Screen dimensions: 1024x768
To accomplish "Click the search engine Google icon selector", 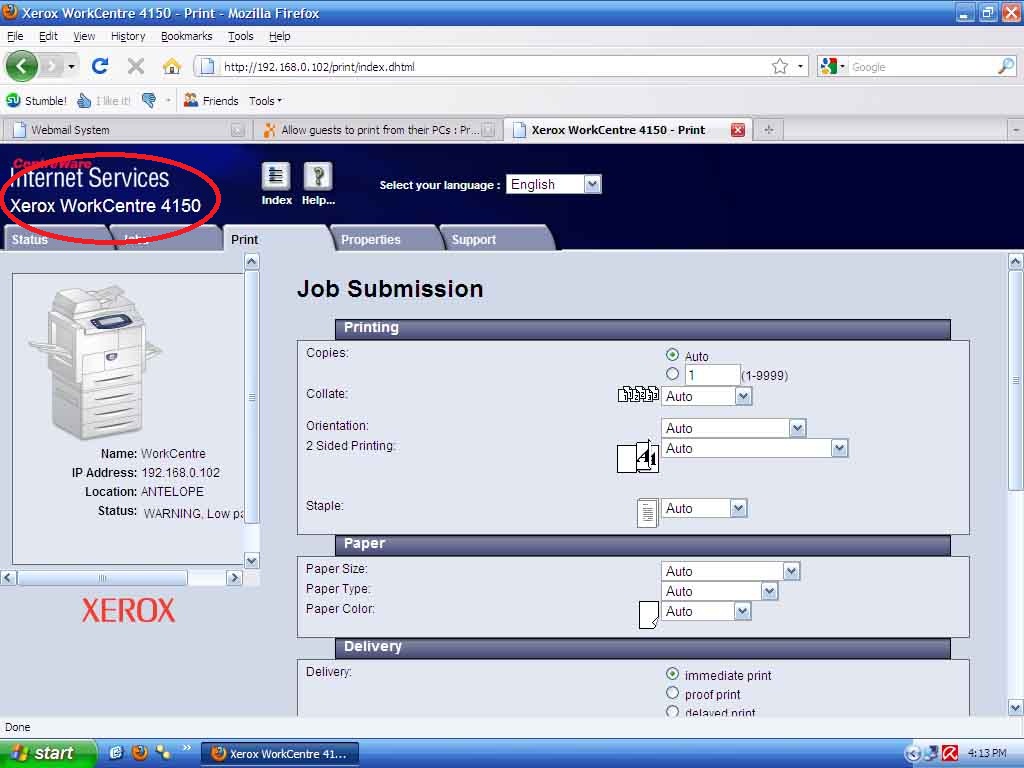I will 833,66.
